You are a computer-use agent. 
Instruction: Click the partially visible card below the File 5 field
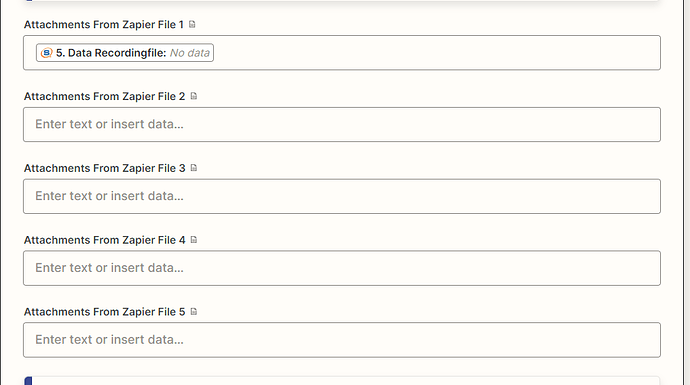(x=342, y=381)
